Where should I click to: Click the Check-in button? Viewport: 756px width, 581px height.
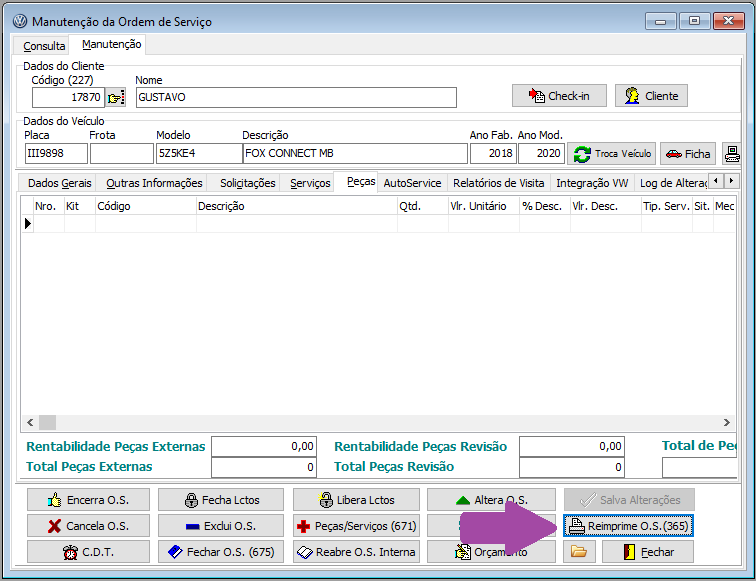559,96
